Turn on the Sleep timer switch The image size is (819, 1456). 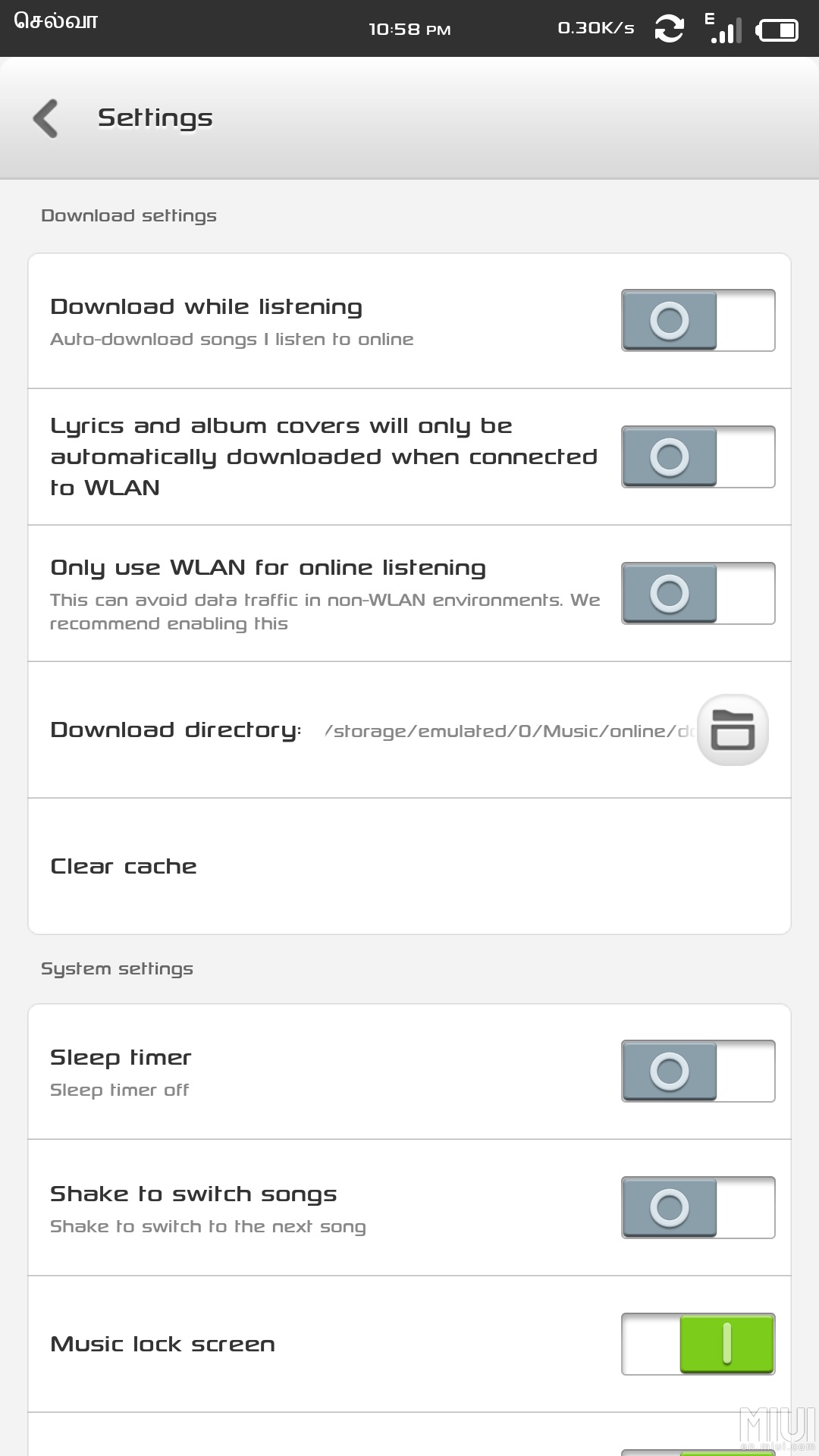coord(698,1071)
